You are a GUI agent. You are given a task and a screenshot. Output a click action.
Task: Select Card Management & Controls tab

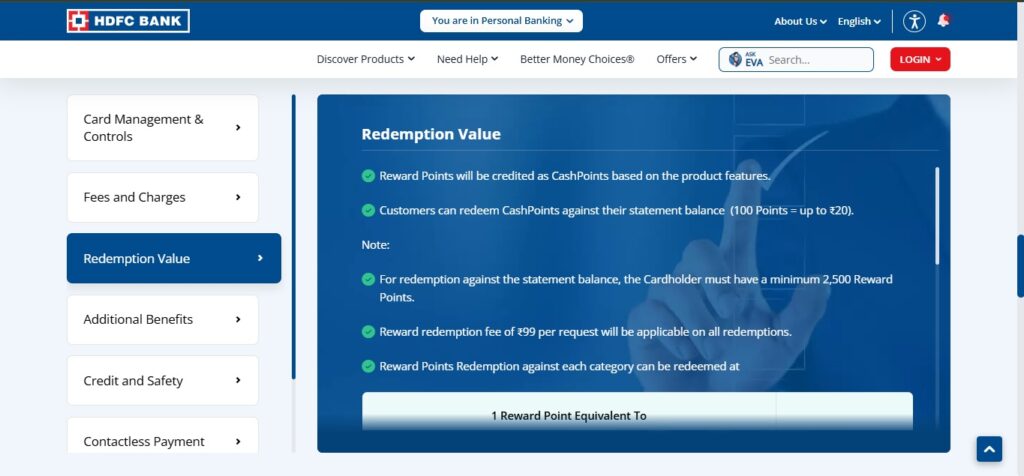coord(163,128)
